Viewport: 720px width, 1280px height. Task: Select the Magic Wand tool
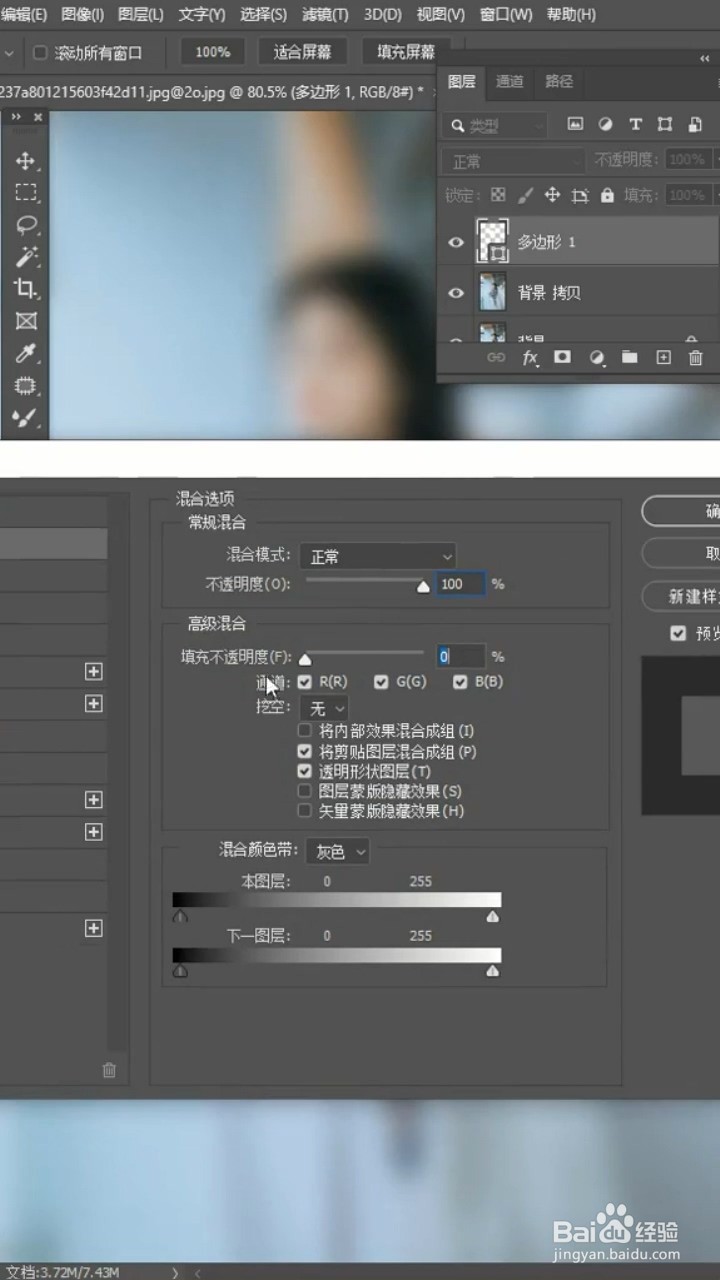(x=25, y=257)
